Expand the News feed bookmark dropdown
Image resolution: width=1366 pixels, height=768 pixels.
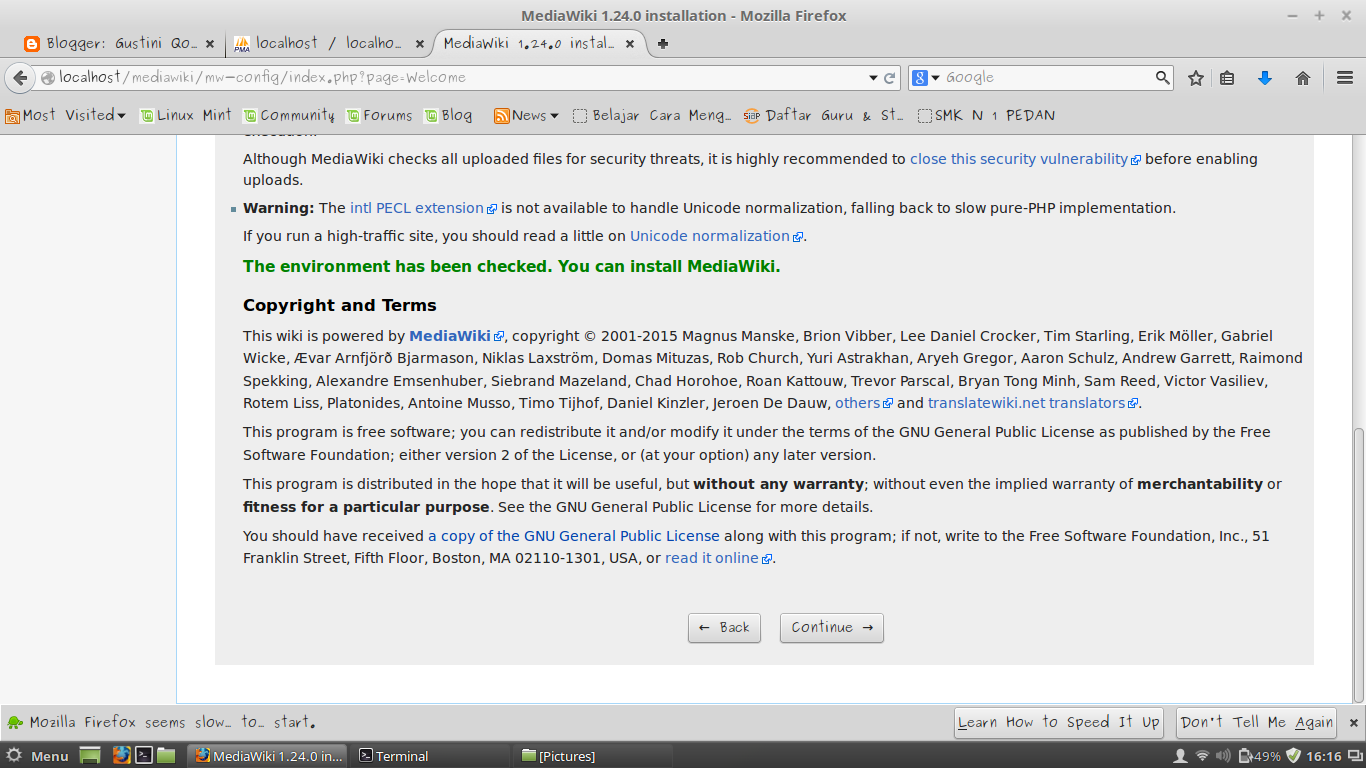tap(526, 115)
